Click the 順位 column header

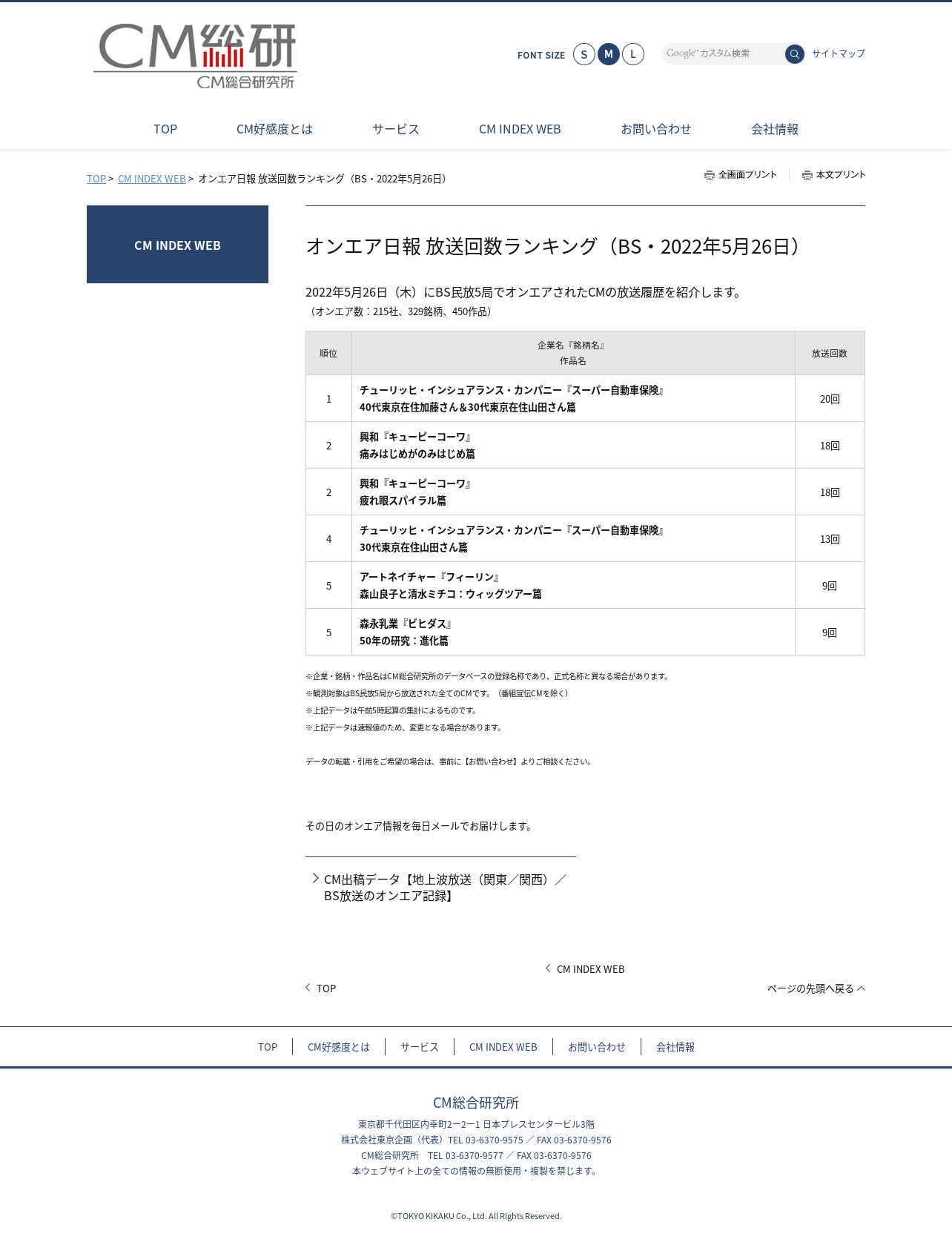328,353
